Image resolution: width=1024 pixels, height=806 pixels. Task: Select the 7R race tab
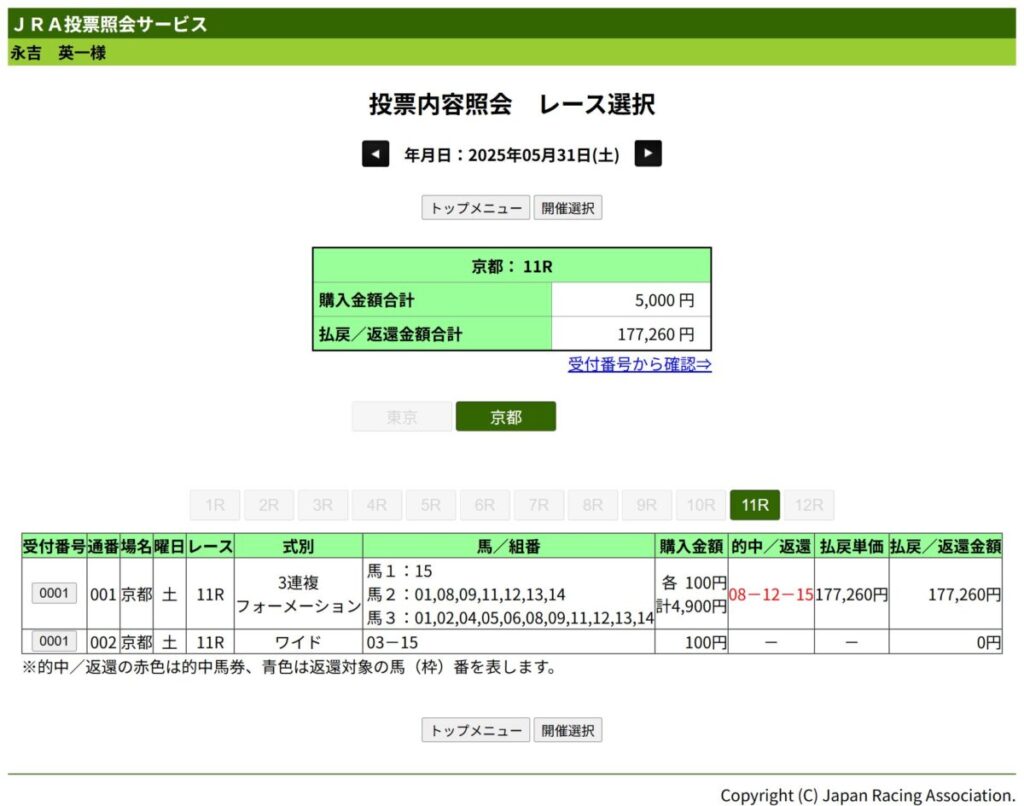[539, 505]
